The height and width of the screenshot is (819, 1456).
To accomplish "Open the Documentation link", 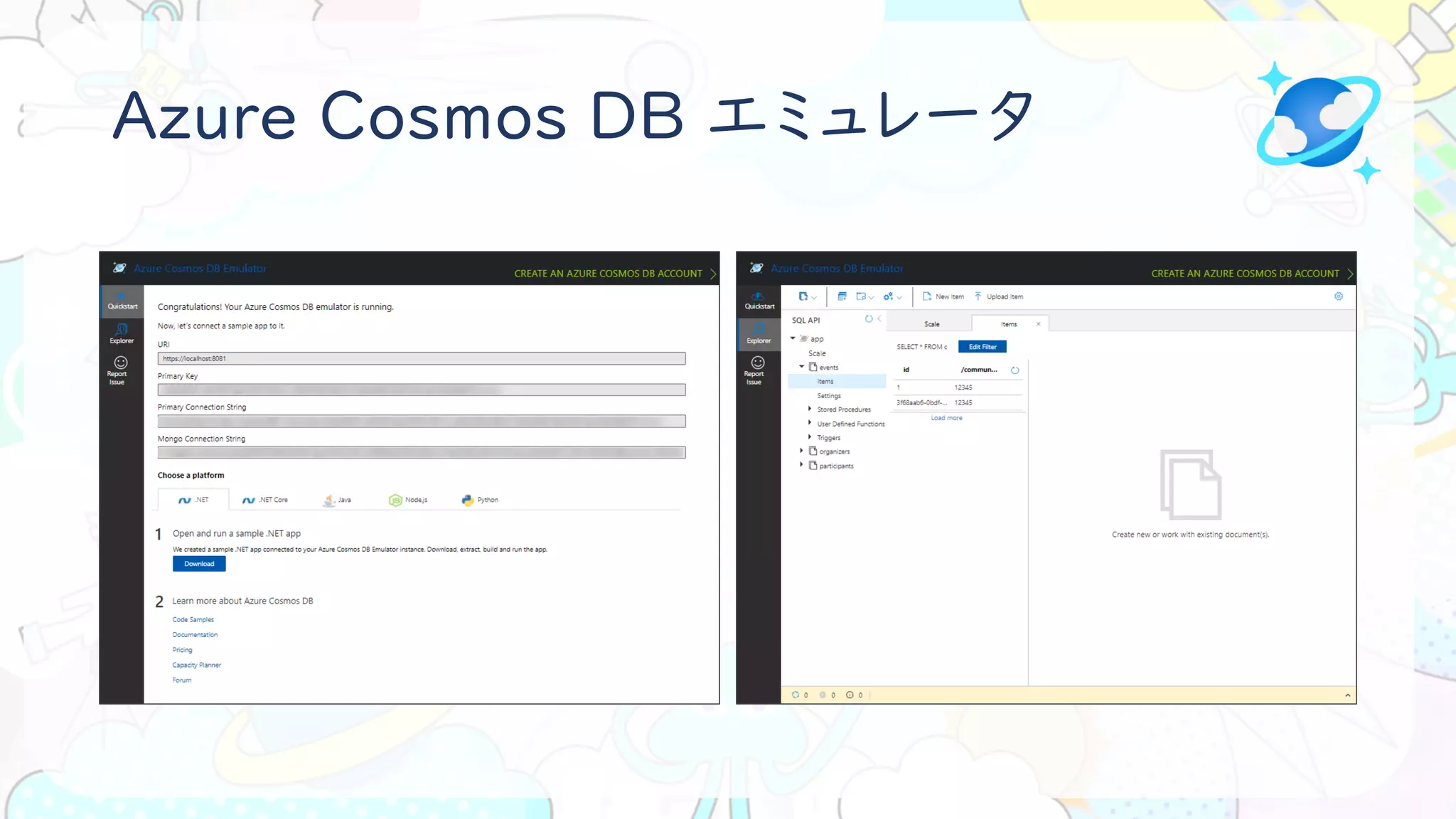I will click(195, 635).
